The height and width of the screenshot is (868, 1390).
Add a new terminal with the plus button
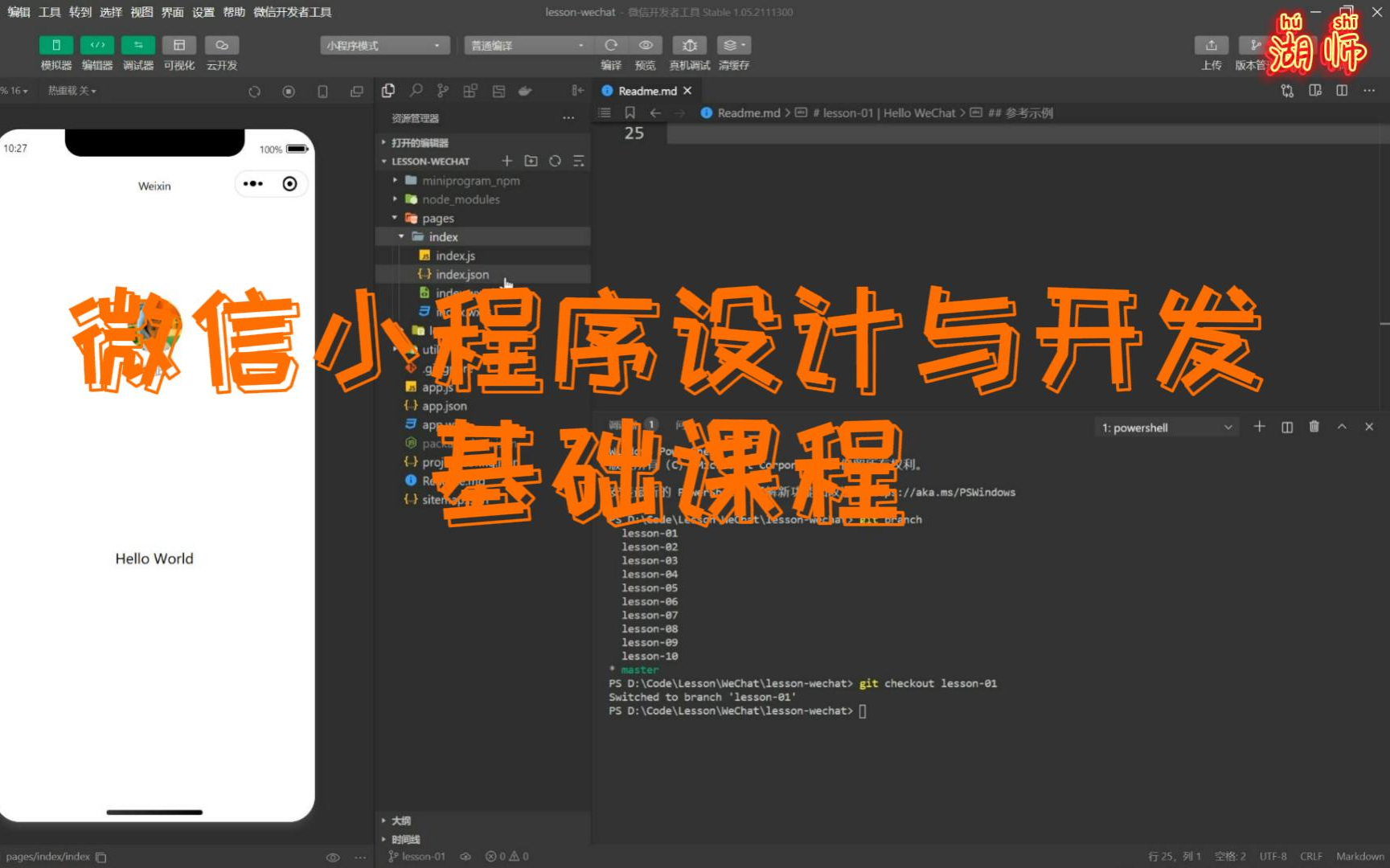tap(1259, 426)
